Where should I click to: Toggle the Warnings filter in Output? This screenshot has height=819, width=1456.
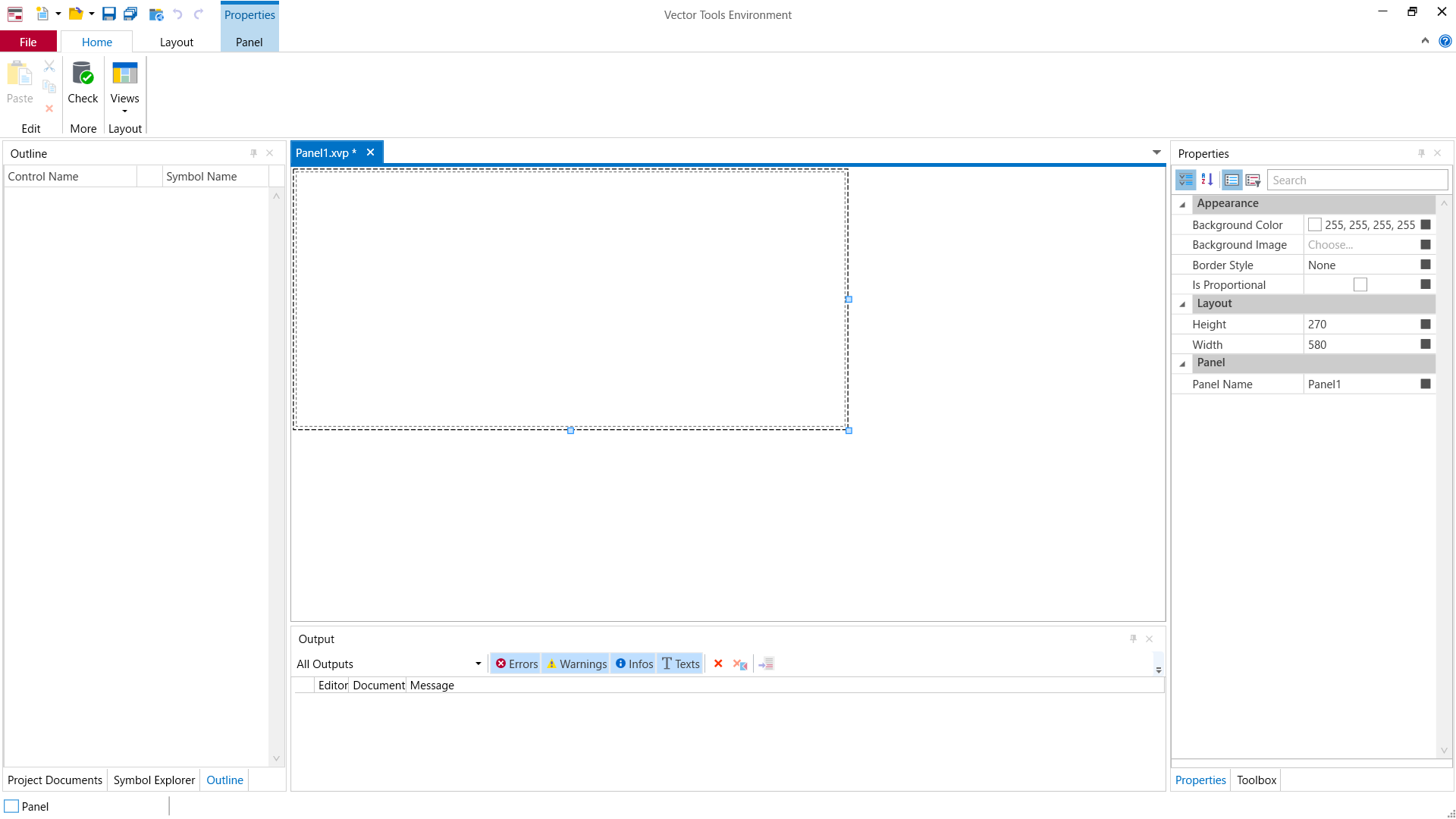(576, 664)
